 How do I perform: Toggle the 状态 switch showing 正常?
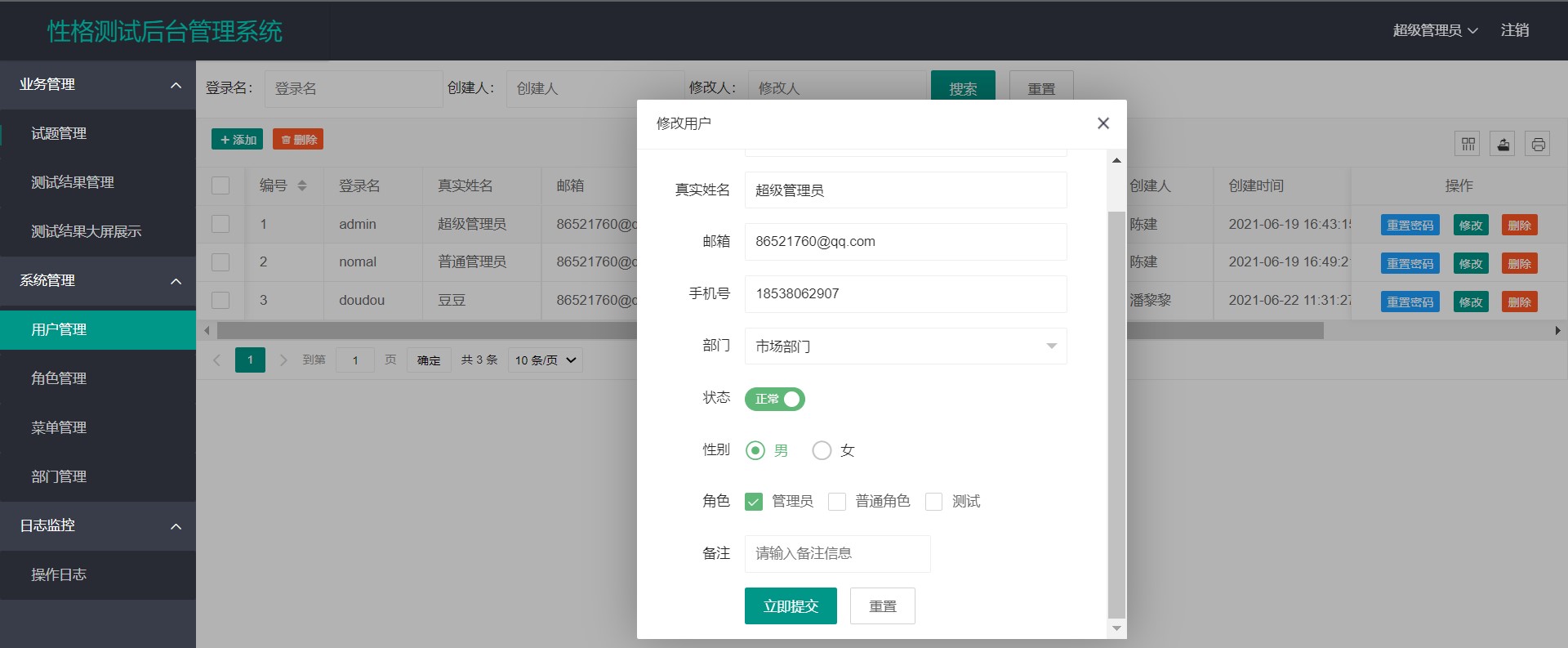tap(775, 399)
